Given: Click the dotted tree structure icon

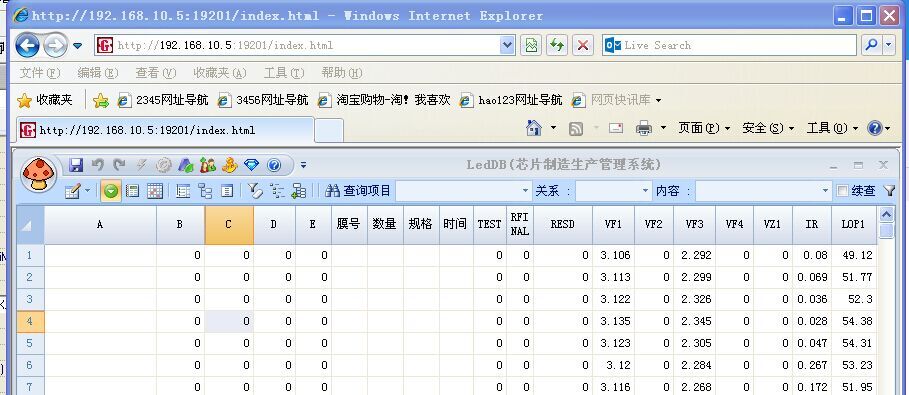Looking at the screenshot, I should 277,191.
